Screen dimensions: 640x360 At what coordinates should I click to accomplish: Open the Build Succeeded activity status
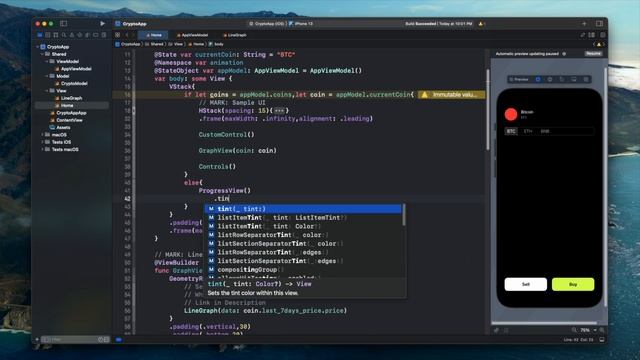pos(438,24)
